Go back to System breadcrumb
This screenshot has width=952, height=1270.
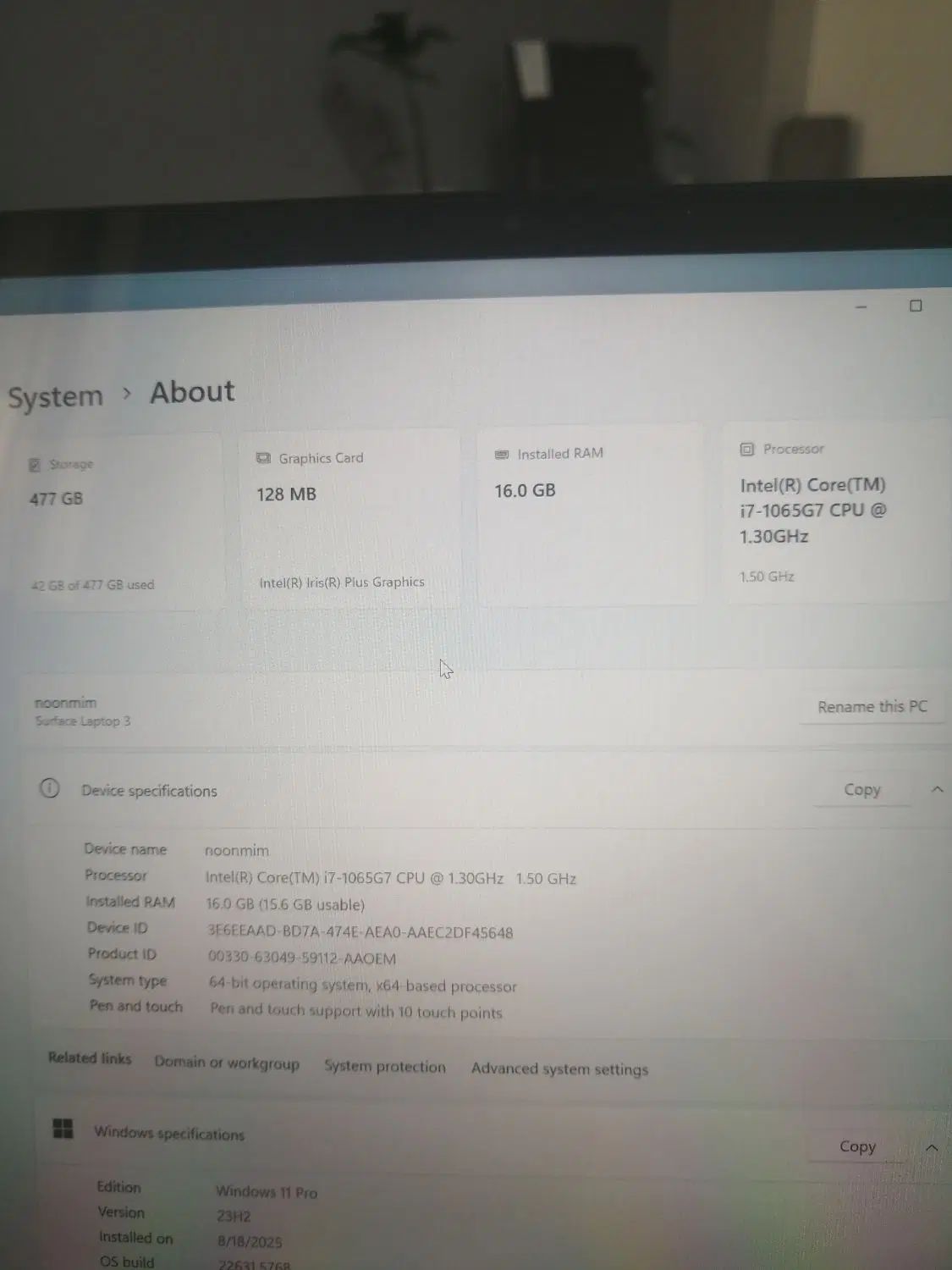tap(55, 396)
